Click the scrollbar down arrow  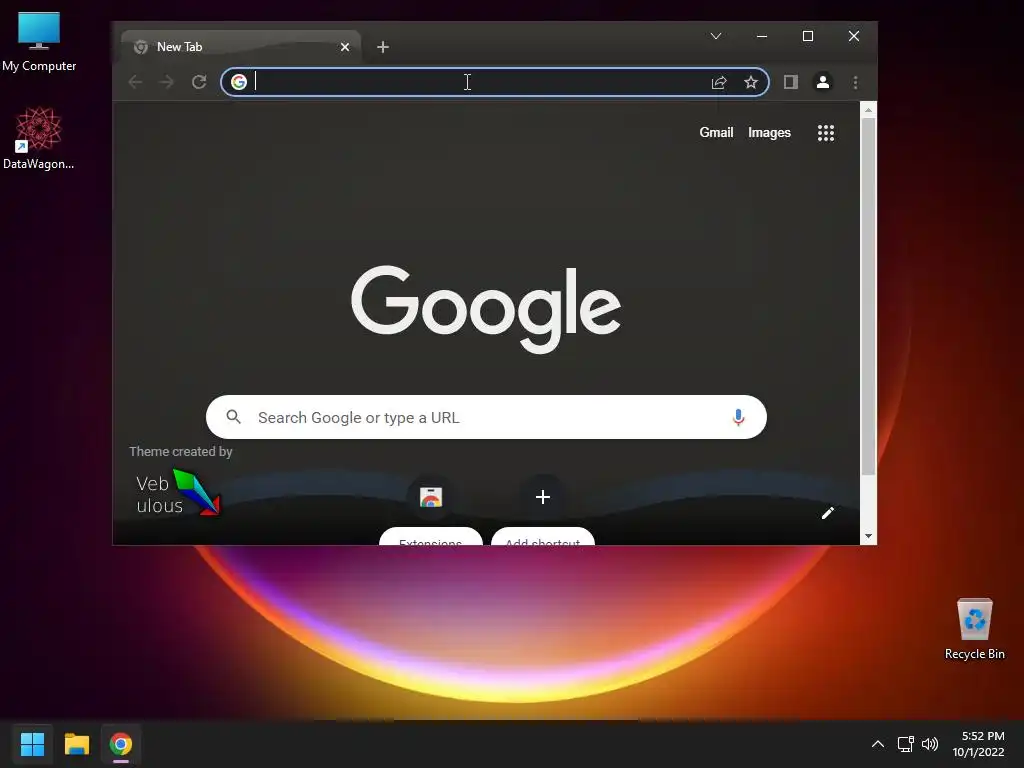click(x=869, y=536)
